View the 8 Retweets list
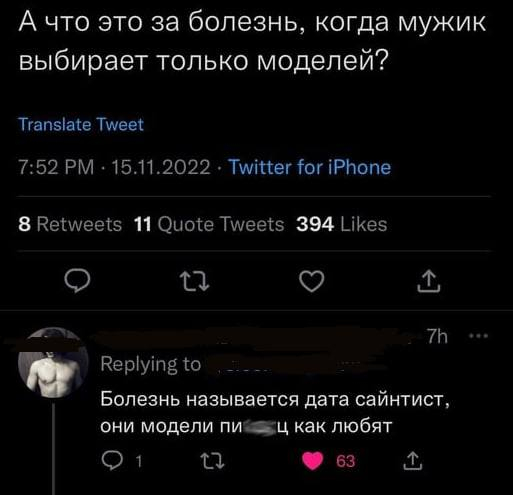The width and height of the screenshot is (513, 495). pos(70,224)
